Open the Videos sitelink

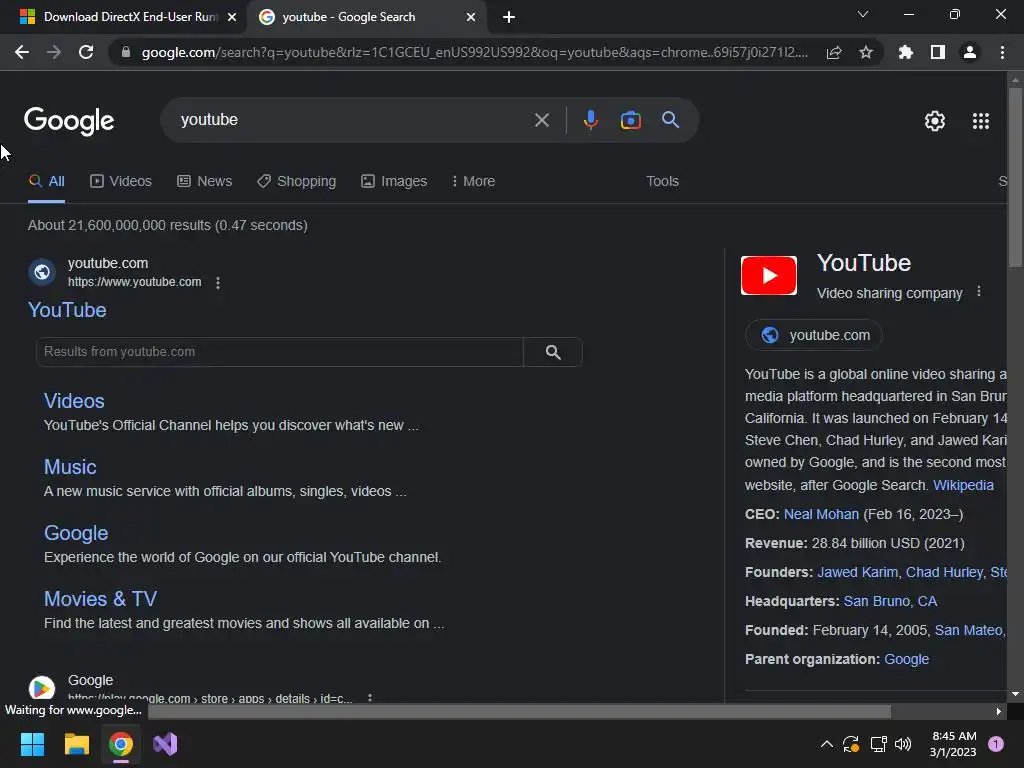(74, 401)
